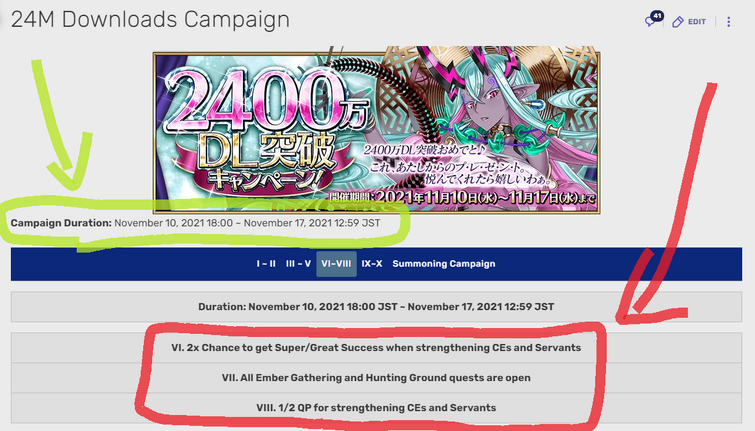
Task: Open the three-dot more options menu
Action: click(729, 22)
